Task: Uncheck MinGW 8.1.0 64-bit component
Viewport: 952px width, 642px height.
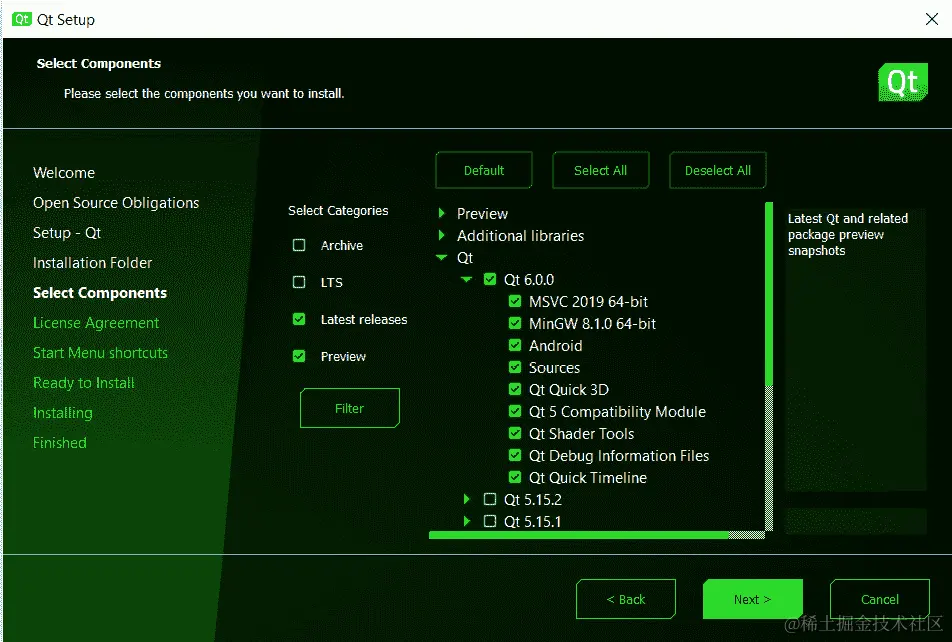Action: point(515,323)
